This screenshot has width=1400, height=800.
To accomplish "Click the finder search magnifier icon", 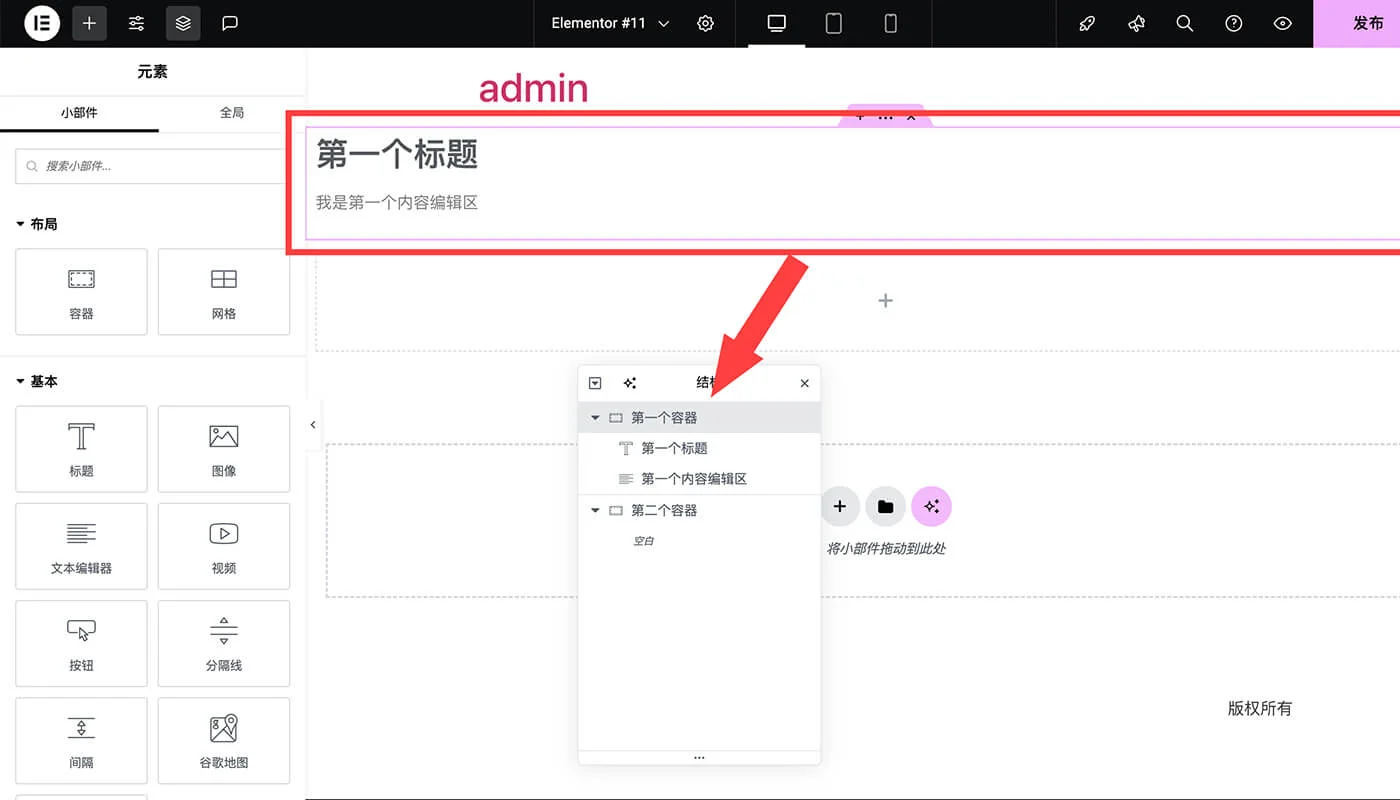I will coord(1184,23).
